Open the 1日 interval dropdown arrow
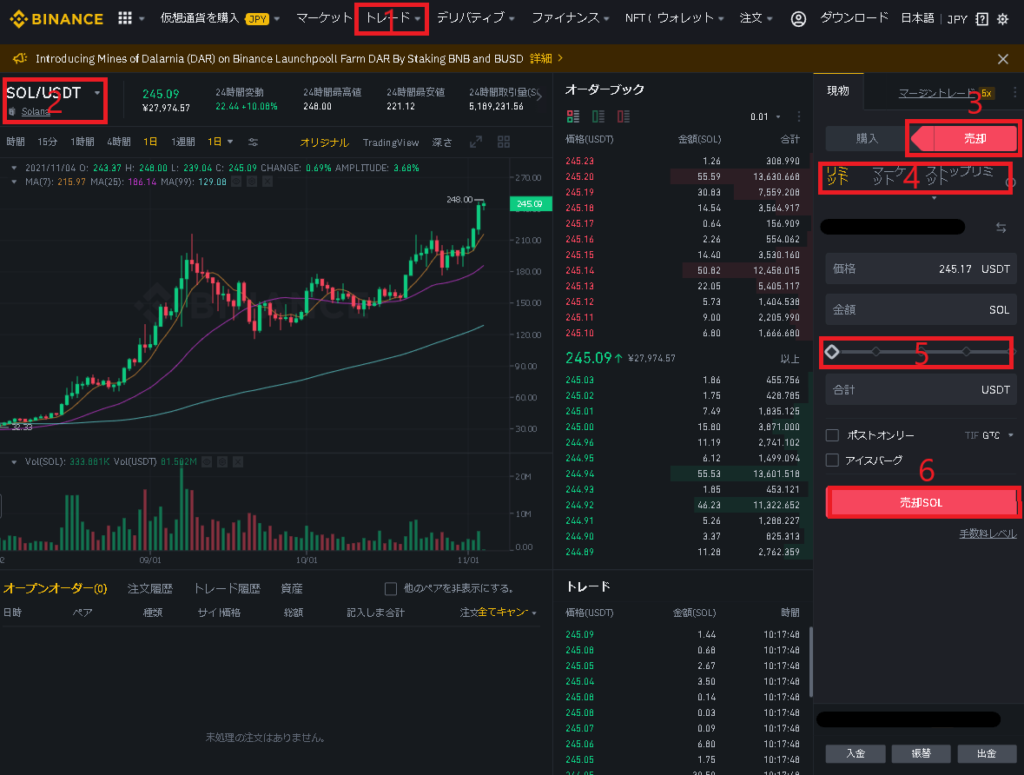Image resolution: width=1024 pixels, height=775 pixels. click(x=230, y=142)
